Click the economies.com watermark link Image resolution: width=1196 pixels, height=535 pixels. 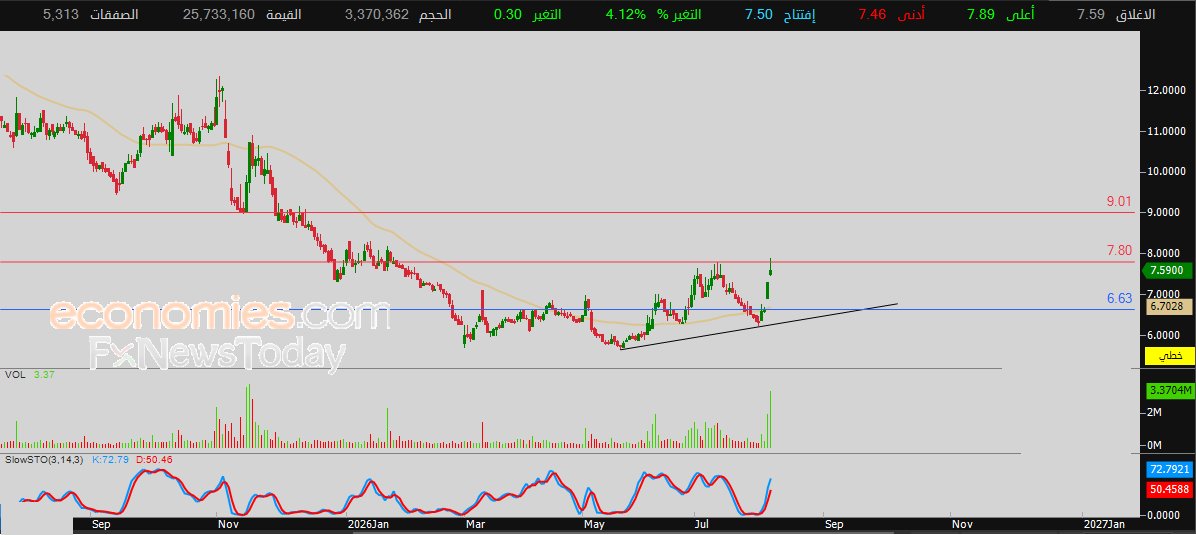(x=220, y=316)
